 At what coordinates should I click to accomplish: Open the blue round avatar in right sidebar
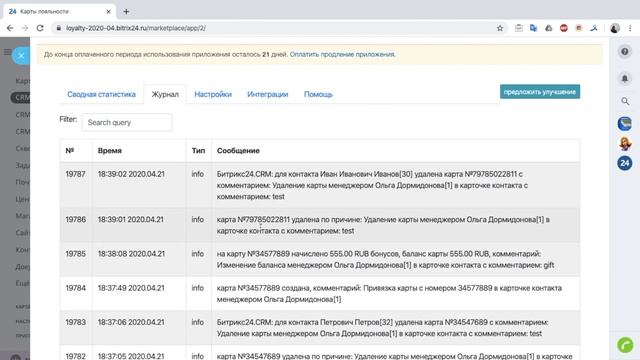coord(624,124)
